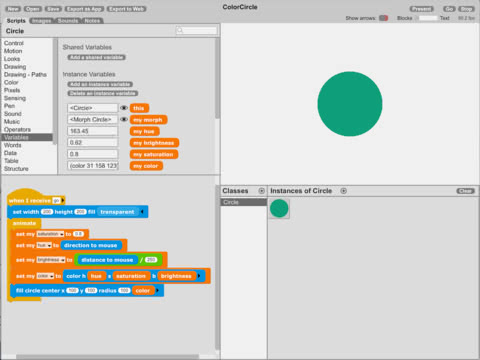Screen dimensions: 480x360
Task: Run the project with Go
Action: (x=449, y=9)
